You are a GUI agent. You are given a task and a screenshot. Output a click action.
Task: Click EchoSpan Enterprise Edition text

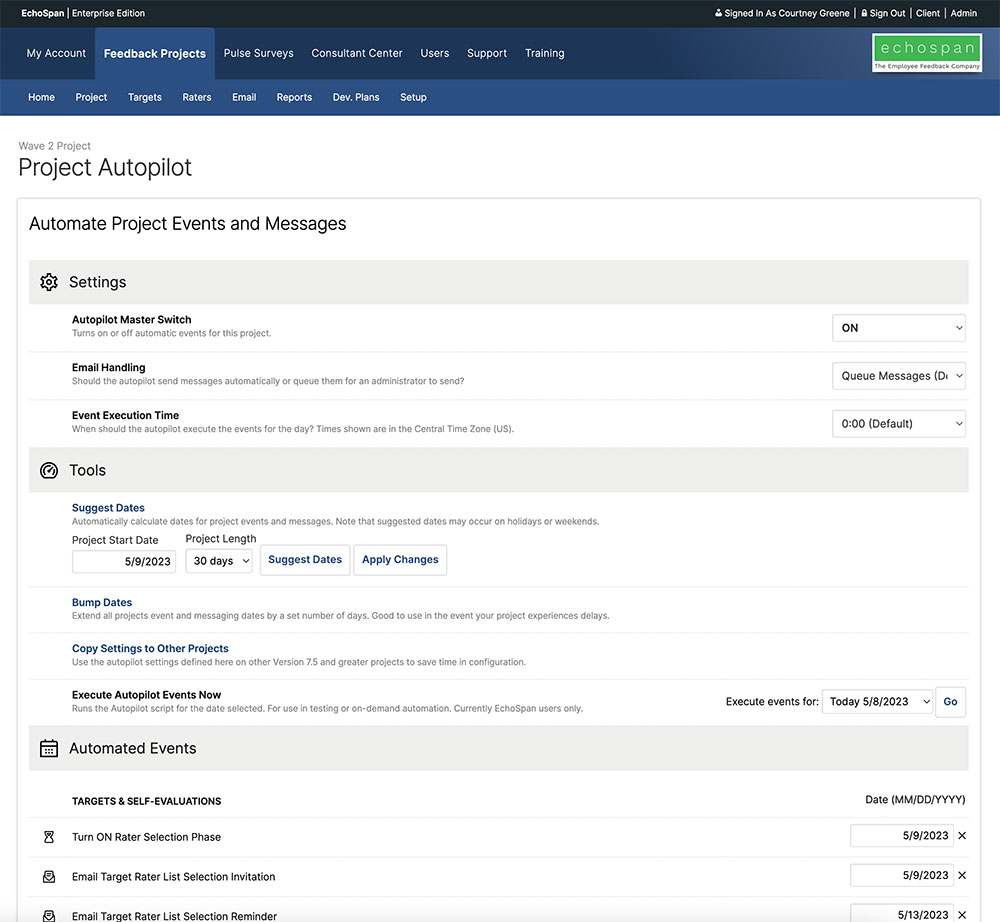click(83, 13)
